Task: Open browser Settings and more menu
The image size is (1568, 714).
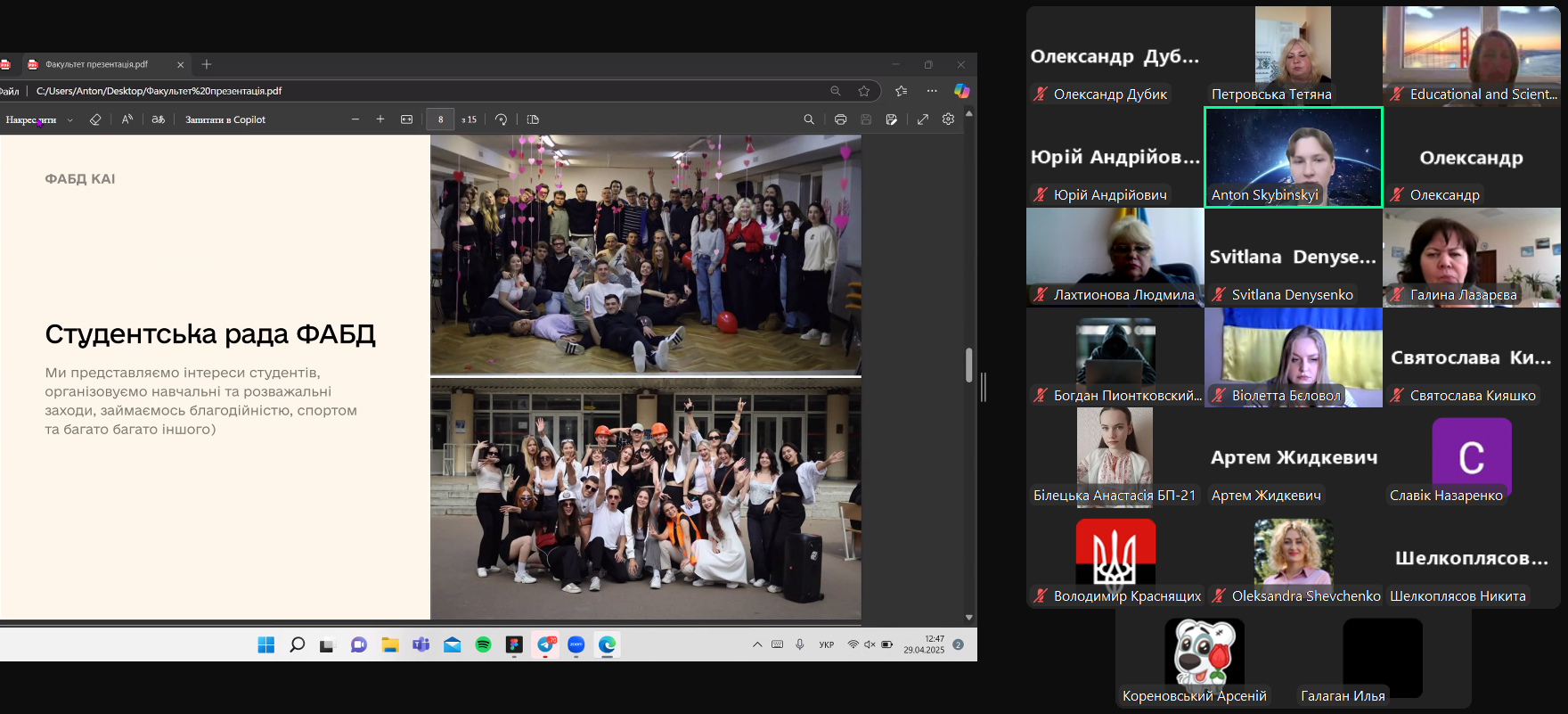Action: coord(932,91)
